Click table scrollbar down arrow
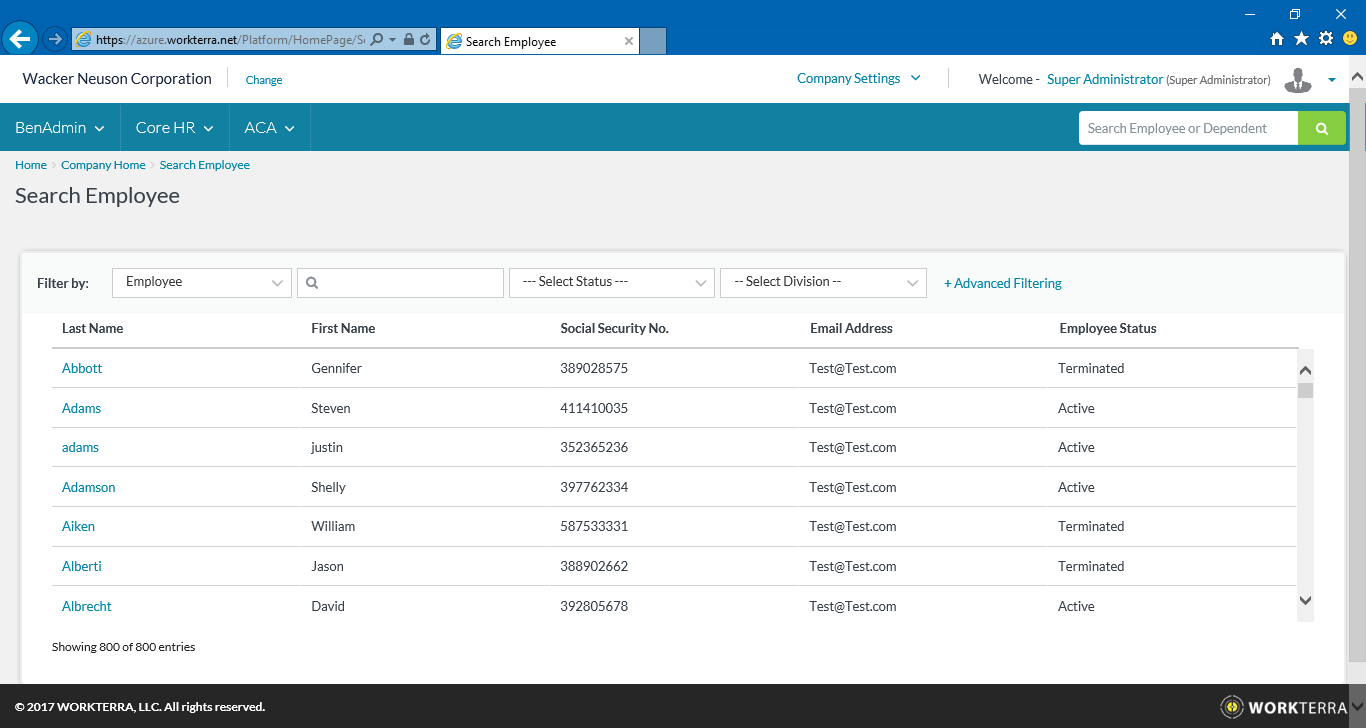The height and width of the screenshot is (728, 1366). pos(1305,600)
